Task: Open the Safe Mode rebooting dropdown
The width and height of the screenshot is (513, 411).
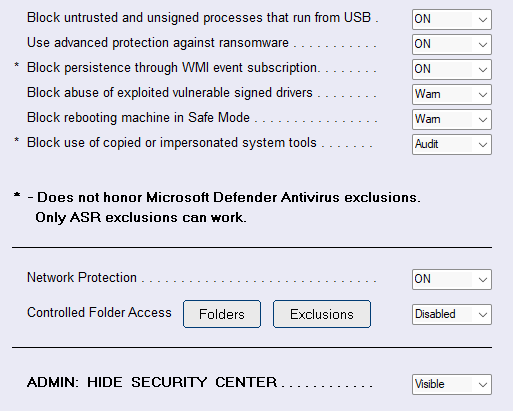Action: (452, 119)
